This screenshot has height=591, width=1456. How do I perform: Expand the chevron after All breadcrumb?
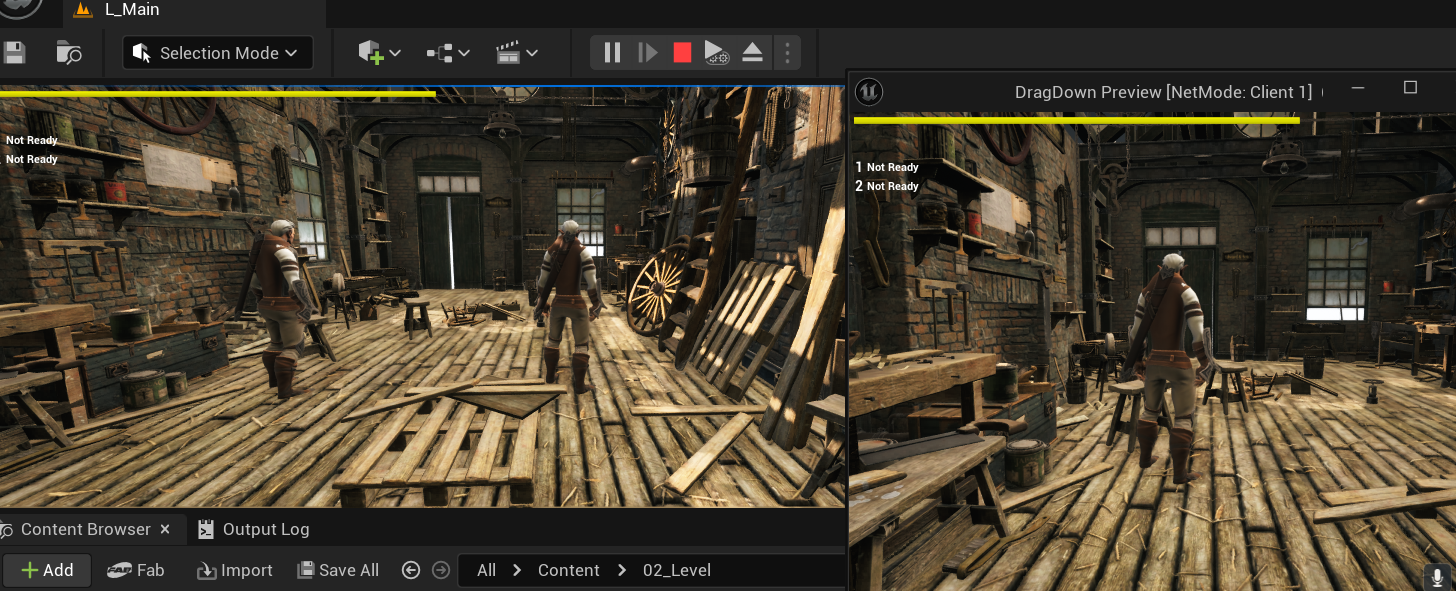(x=517, y=570)
